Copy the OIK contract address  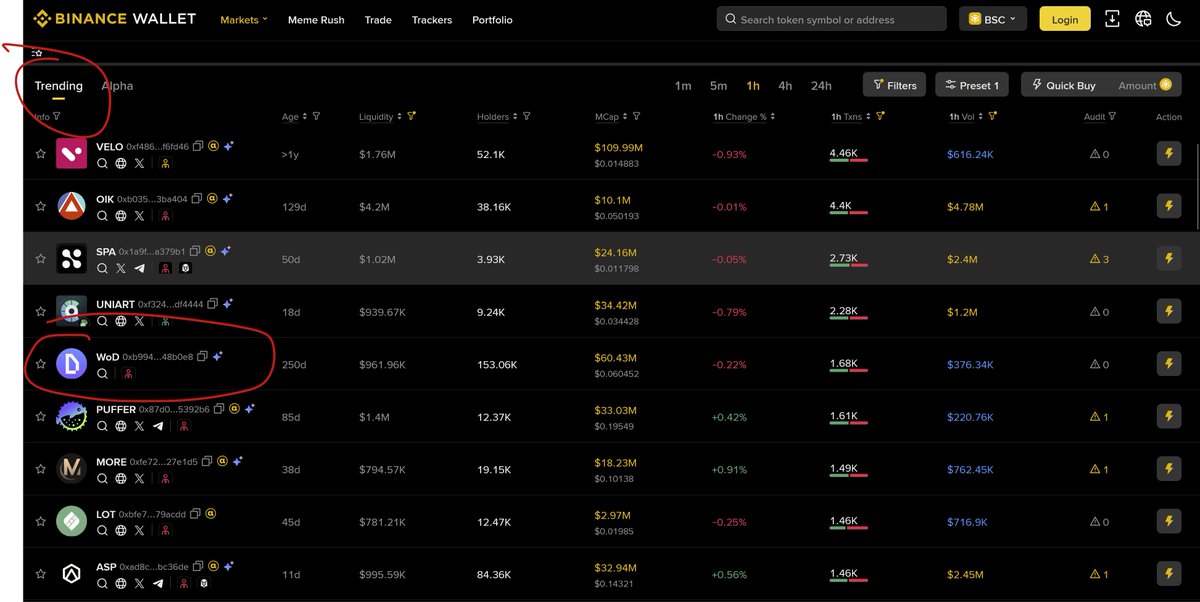196,199
